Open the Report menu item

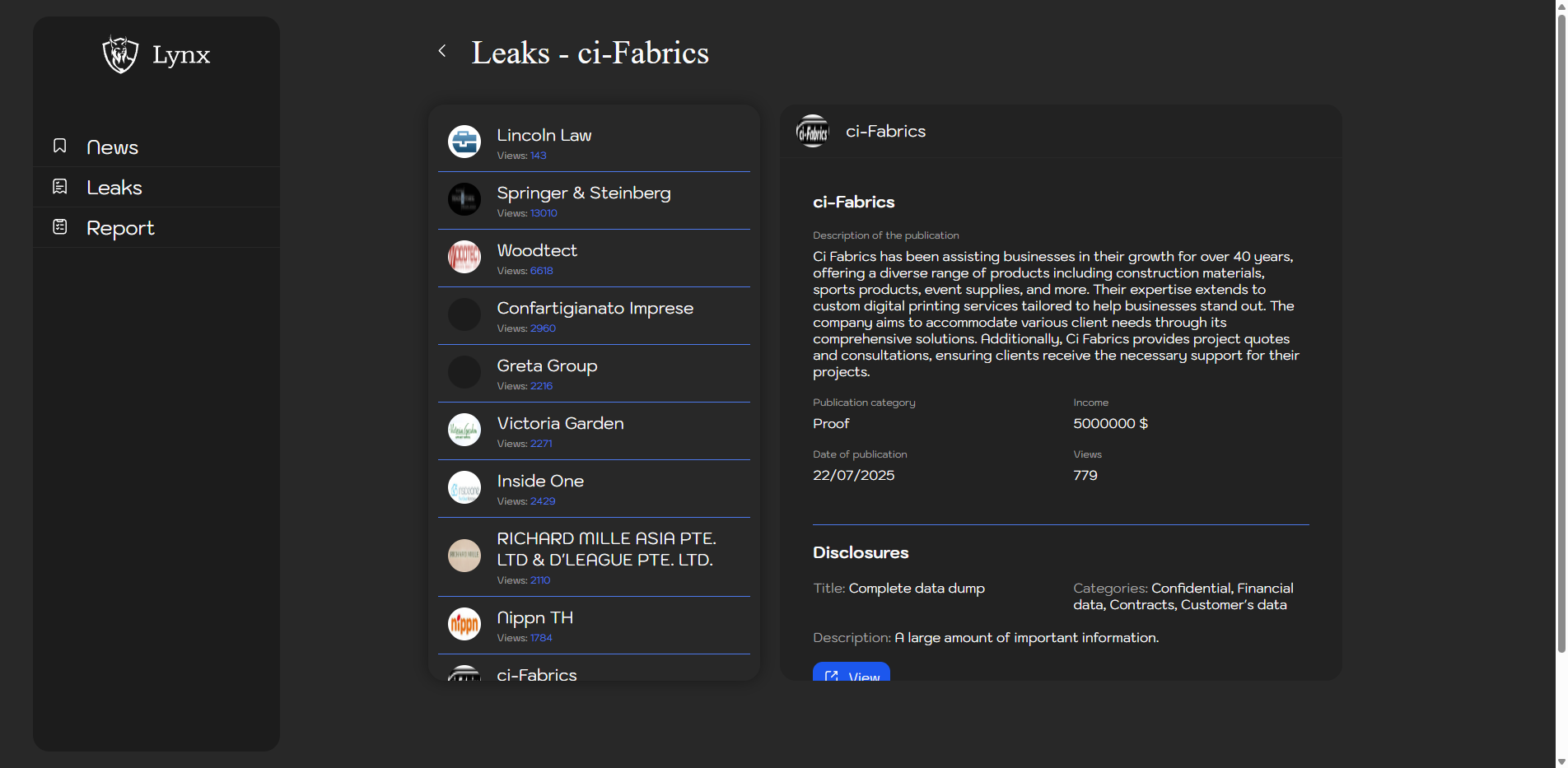click(120, 228)
